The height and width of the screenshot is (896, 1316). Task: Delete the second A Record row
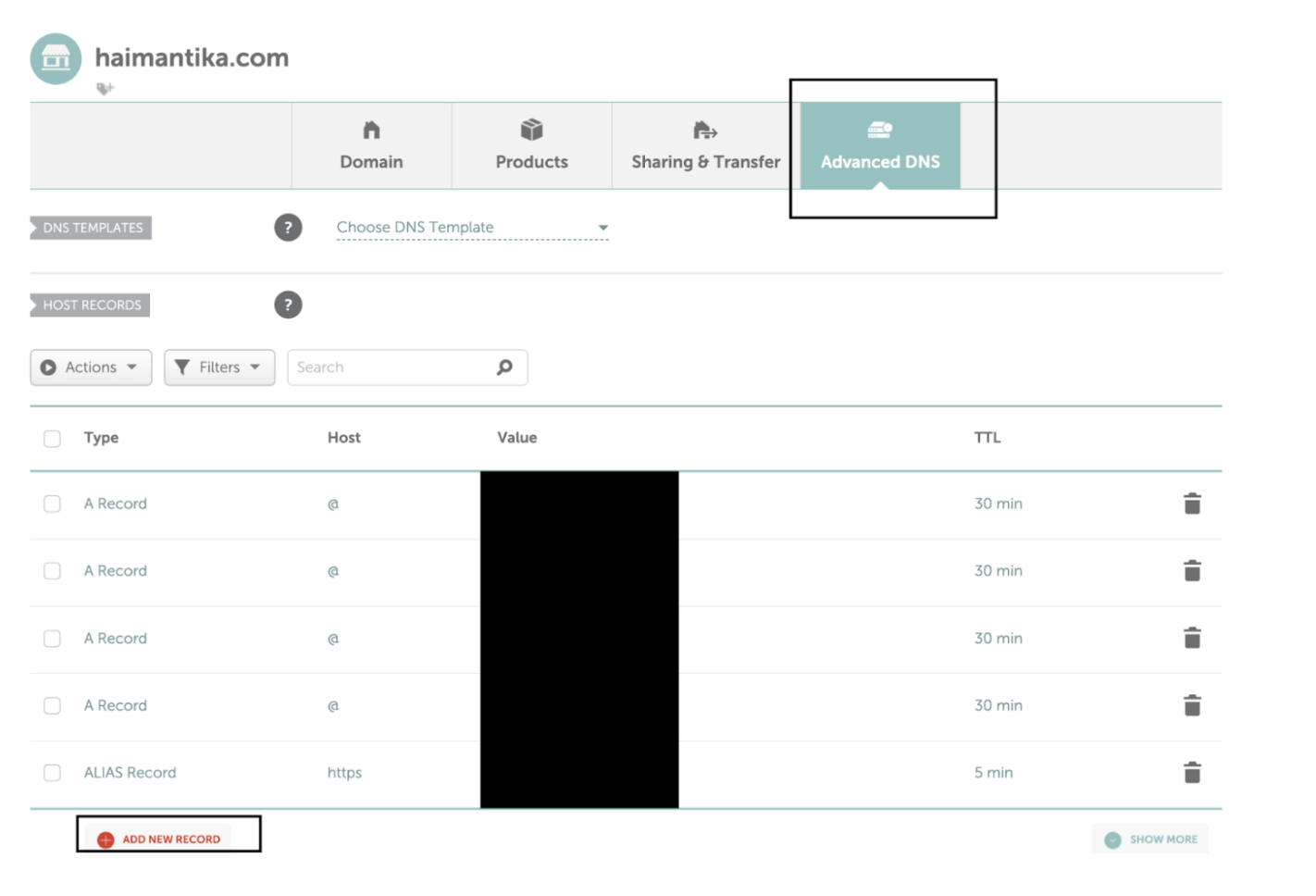coord(1192,571)
